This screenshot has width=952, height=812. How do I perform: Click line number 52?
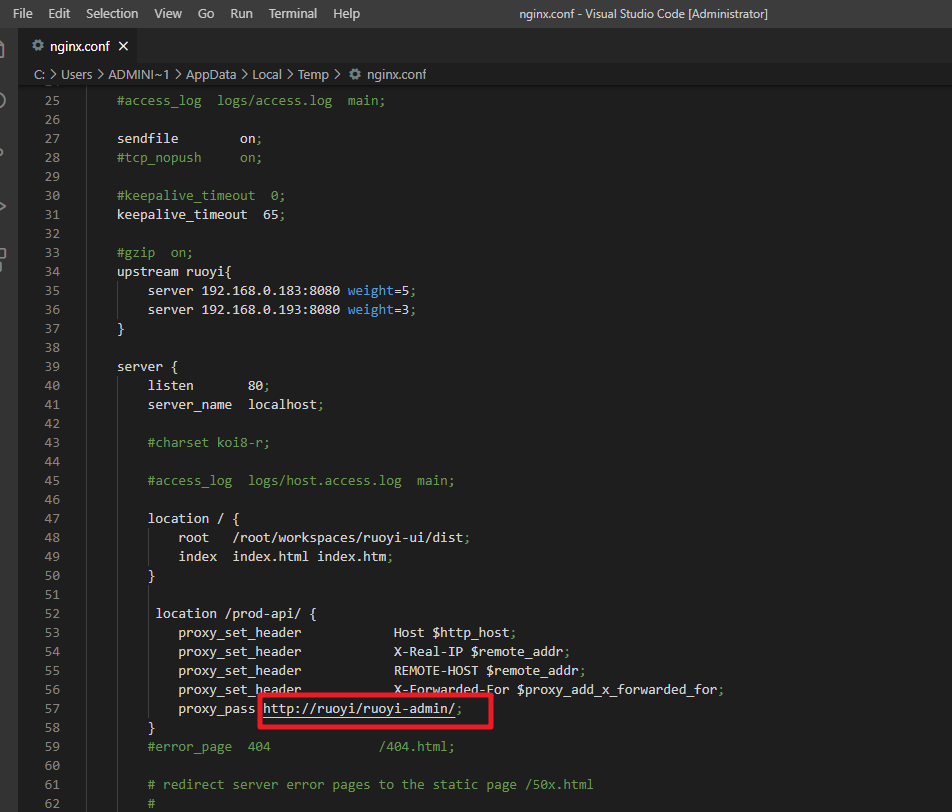point(52,613)
